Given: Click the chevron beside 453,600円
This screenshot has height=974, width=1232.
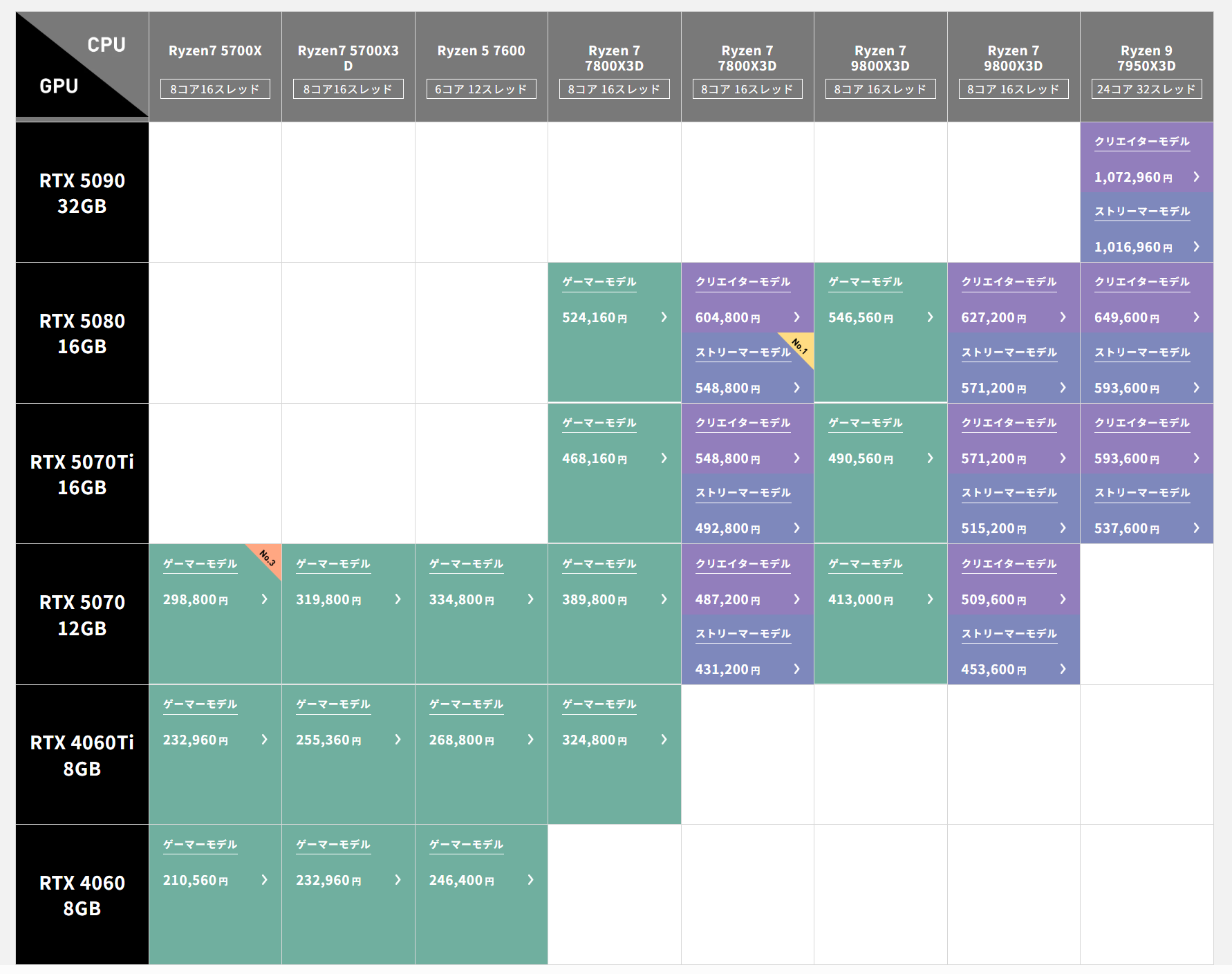Looking at the screenshot, I should [1063, 669].
